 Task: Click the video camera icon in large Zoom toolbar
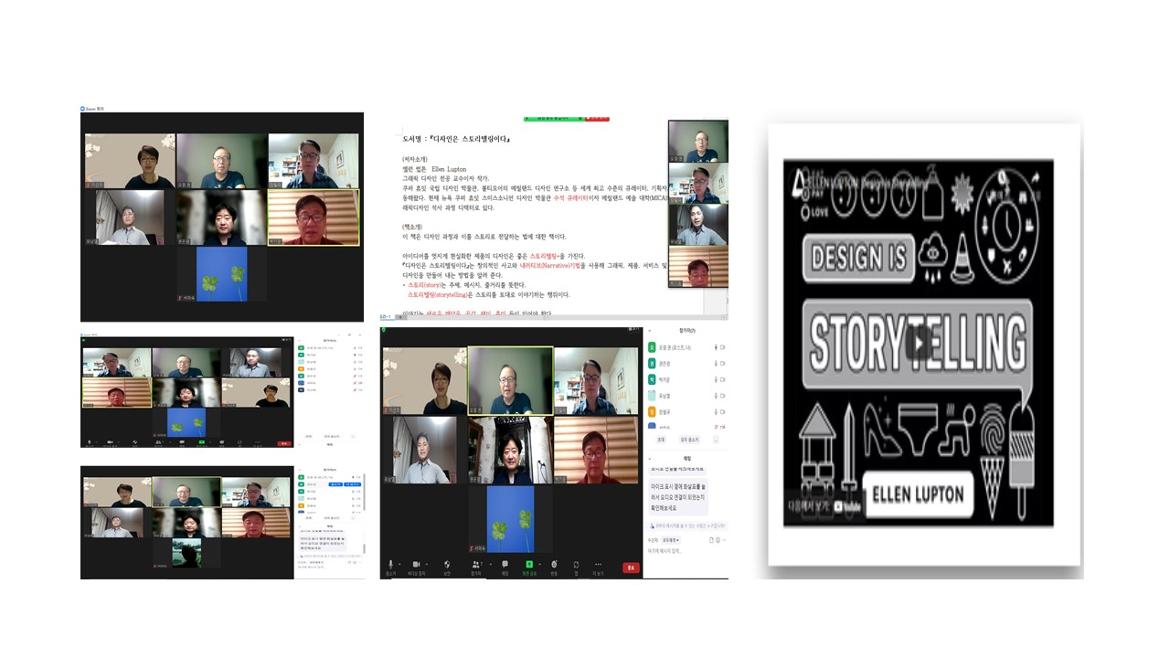416,565
